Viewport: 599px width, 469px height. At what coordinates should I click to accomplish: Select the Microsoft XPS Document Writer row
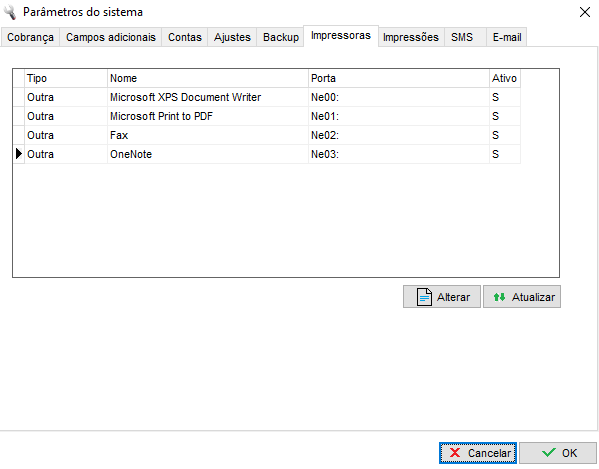267,97
